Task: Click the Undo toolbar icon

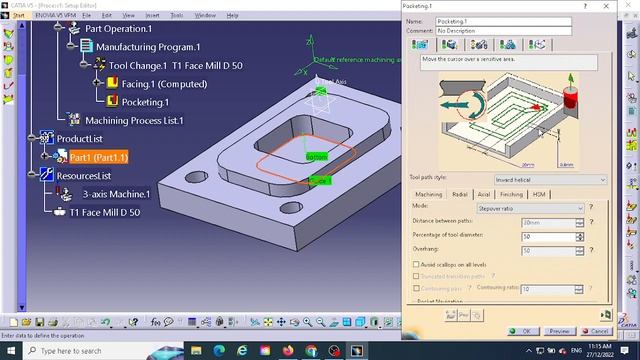Action: 105,322
